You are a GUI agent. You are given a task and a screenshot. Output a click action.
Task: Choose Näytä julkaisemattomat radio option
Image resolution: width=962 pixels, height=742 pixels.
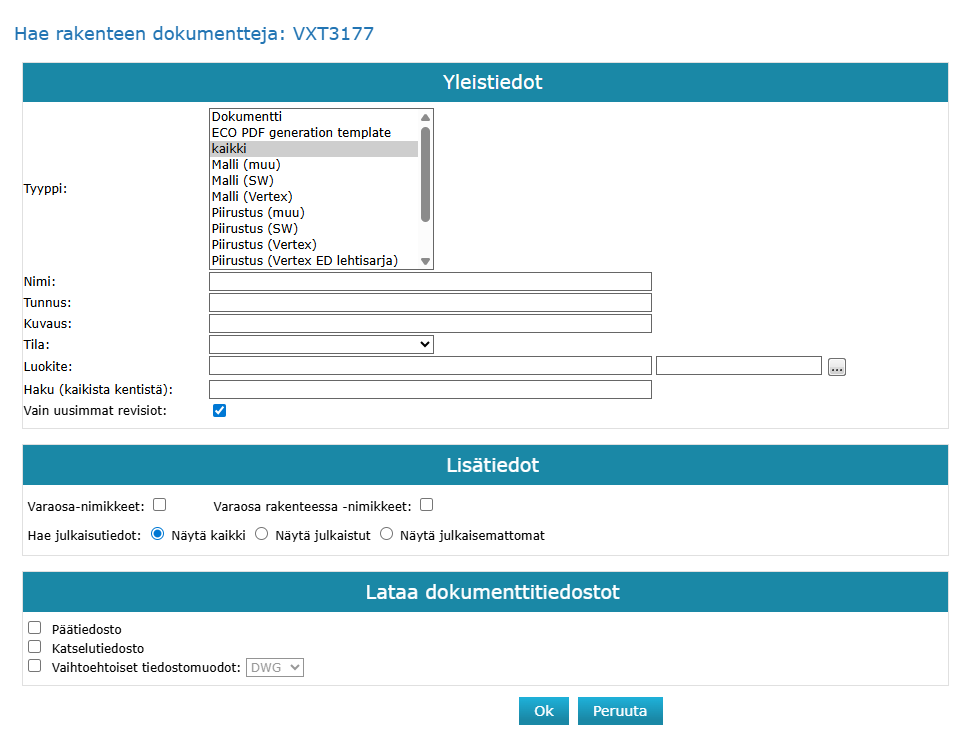387,535
